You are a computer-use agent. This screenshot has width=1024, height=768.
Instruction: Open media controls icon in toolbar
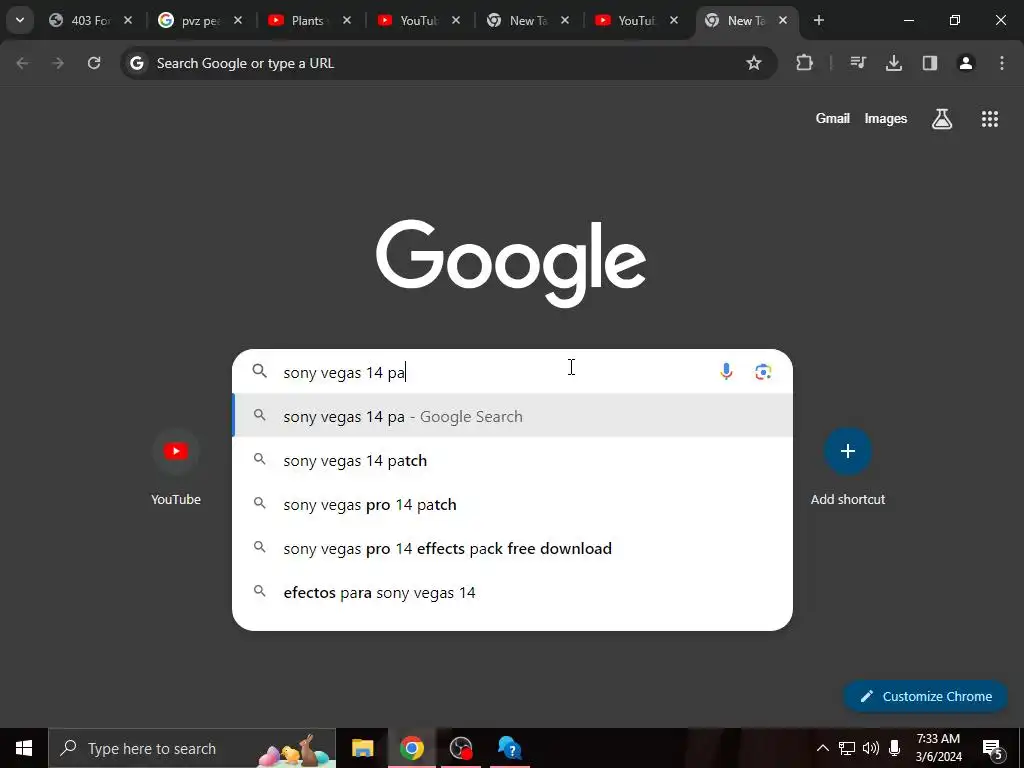[858, 63]
